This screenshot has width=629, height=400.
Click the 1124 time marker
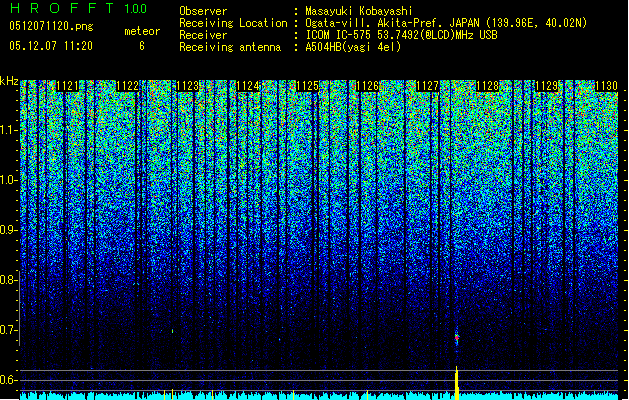tap(248, 86)
